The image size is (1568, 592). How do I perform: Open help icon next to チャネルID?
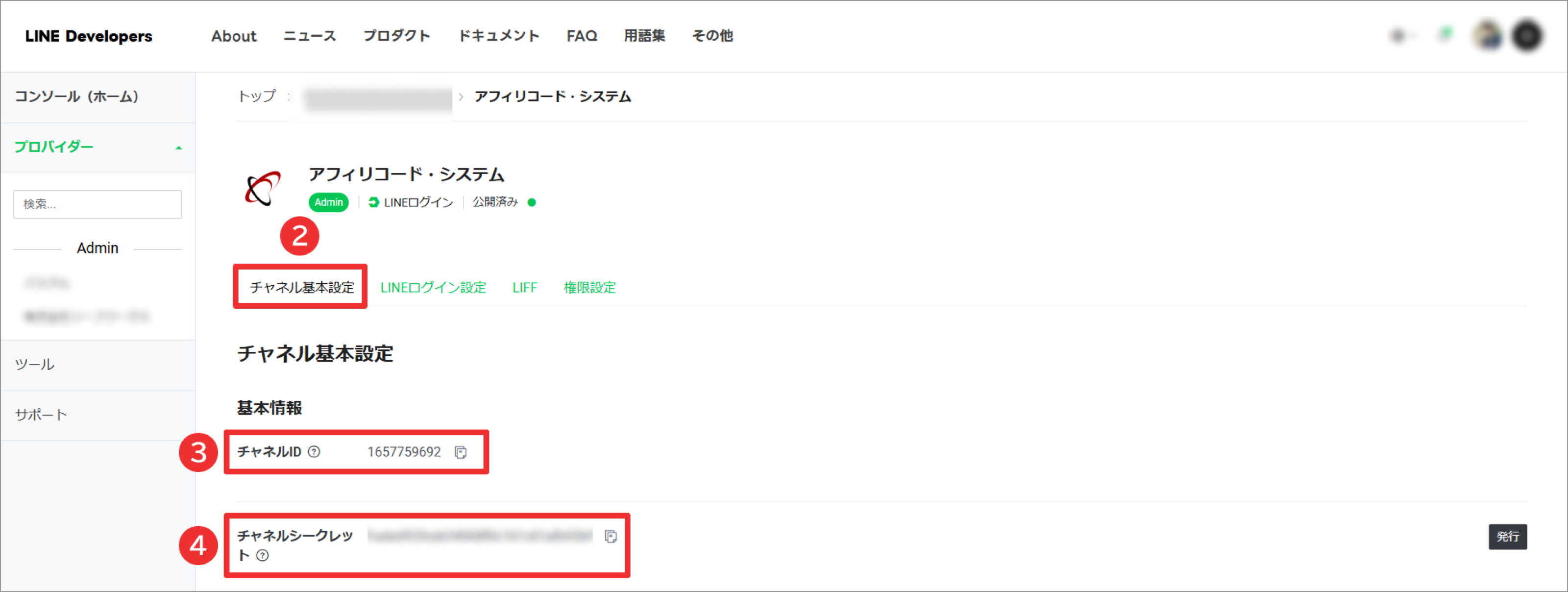point(314,452)
